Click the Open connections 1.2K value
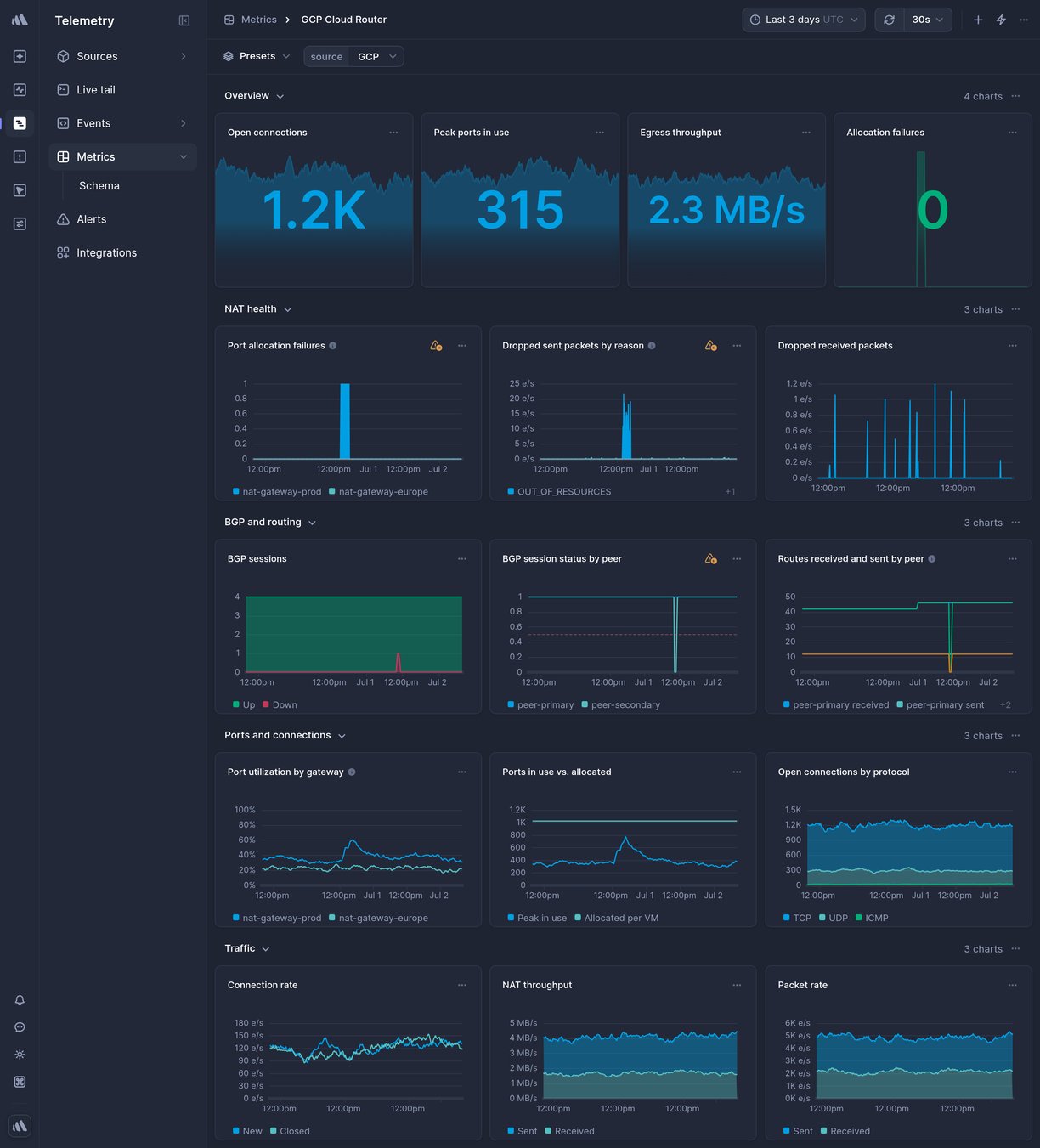Viewport: 1040px width, 1148px height. coord(314,210)
